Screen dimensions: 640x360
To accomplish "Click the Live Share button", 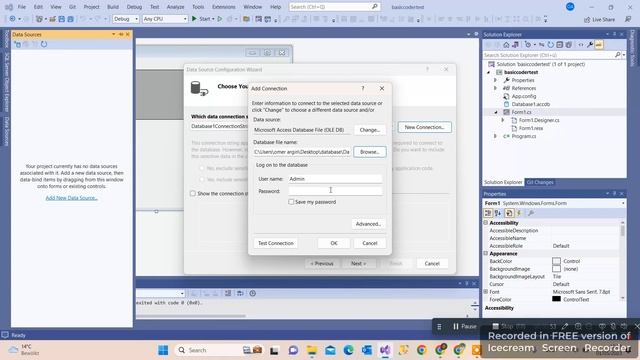I will [x=599, y=19].
